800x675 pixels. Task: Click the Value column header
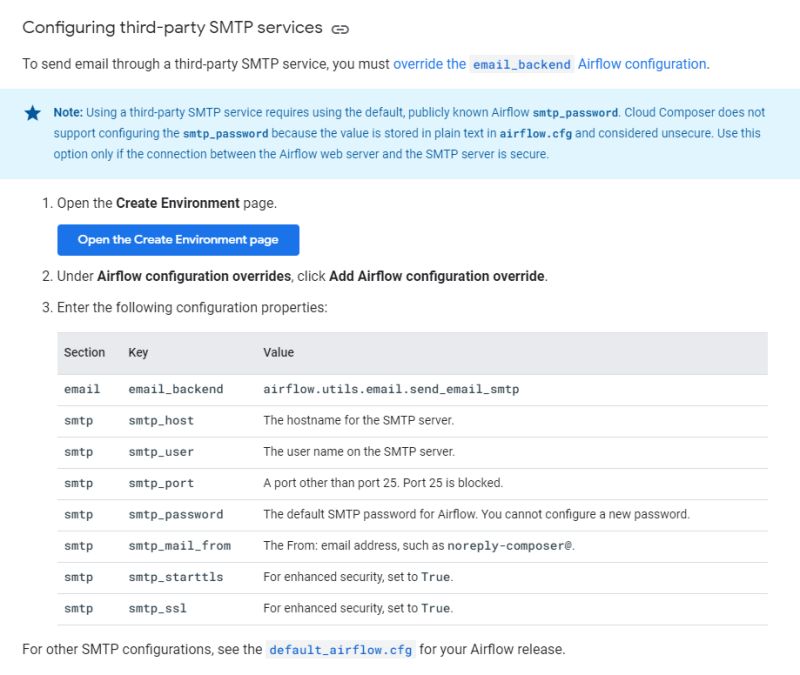point(278,352)
